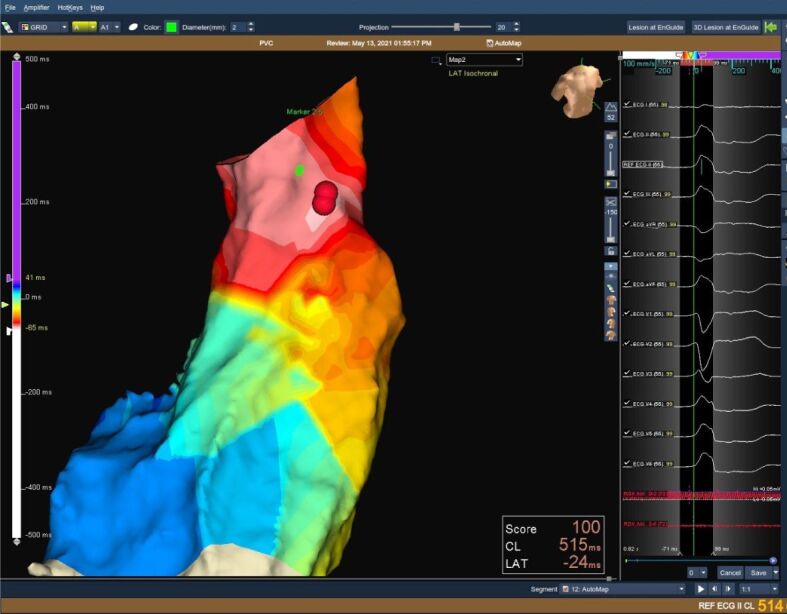Image resolution: width=787 pixels, height=614 pixels.
Task: Toggle the padlock icon
Action: [610, 251]
